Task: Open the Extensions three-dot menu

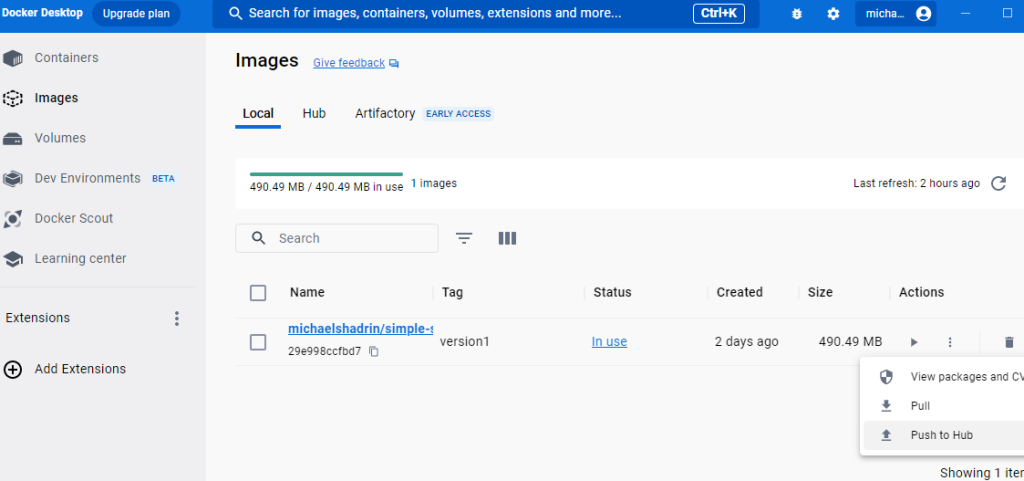Action: (x=176, y=318)
